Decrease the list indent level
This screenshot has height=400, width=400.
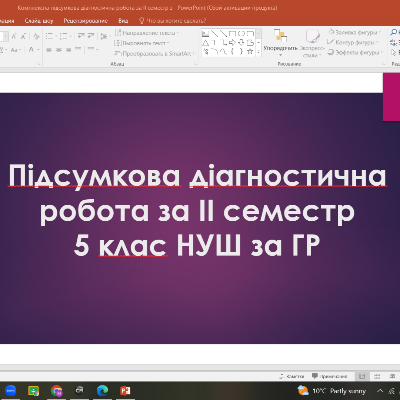click(81, 36)
